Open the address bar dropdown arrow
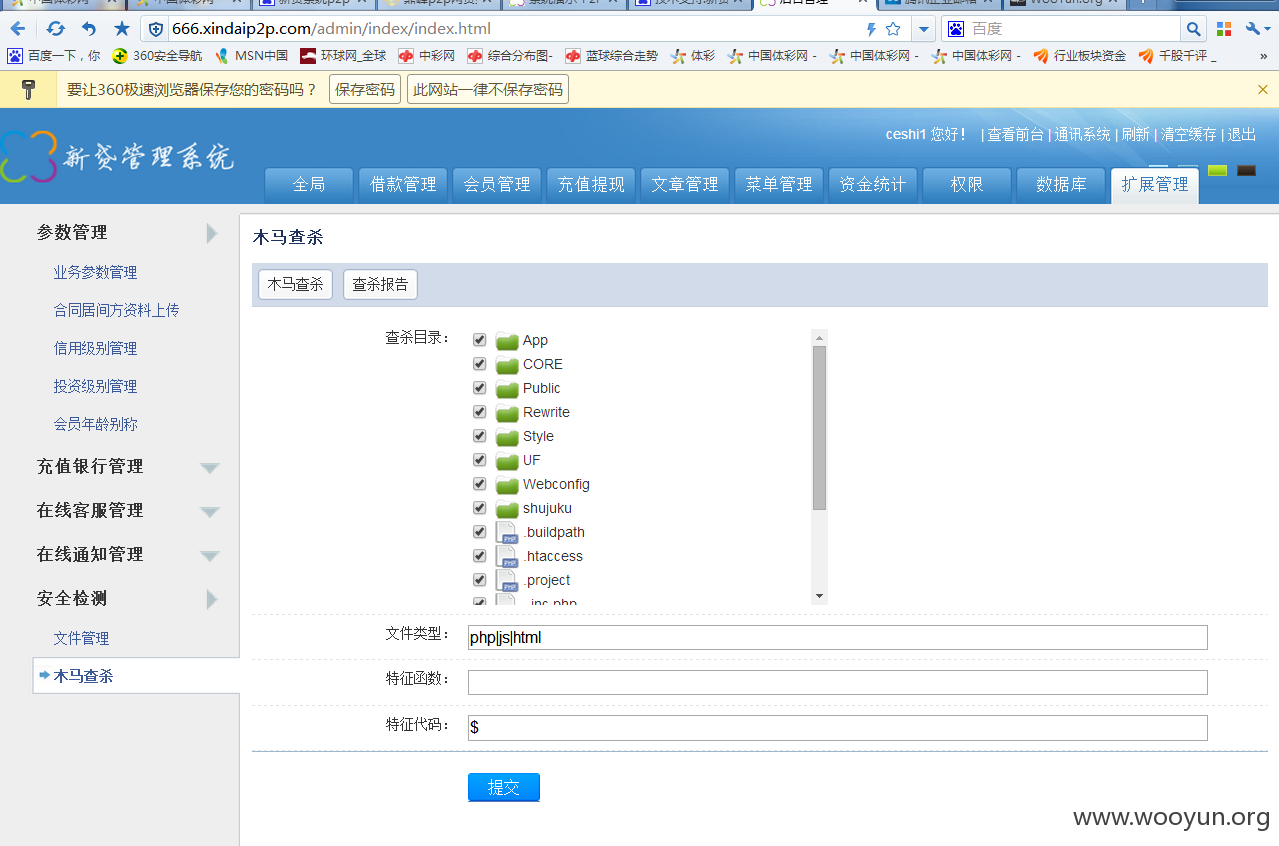1279x846 pixels. click(923, 29)
